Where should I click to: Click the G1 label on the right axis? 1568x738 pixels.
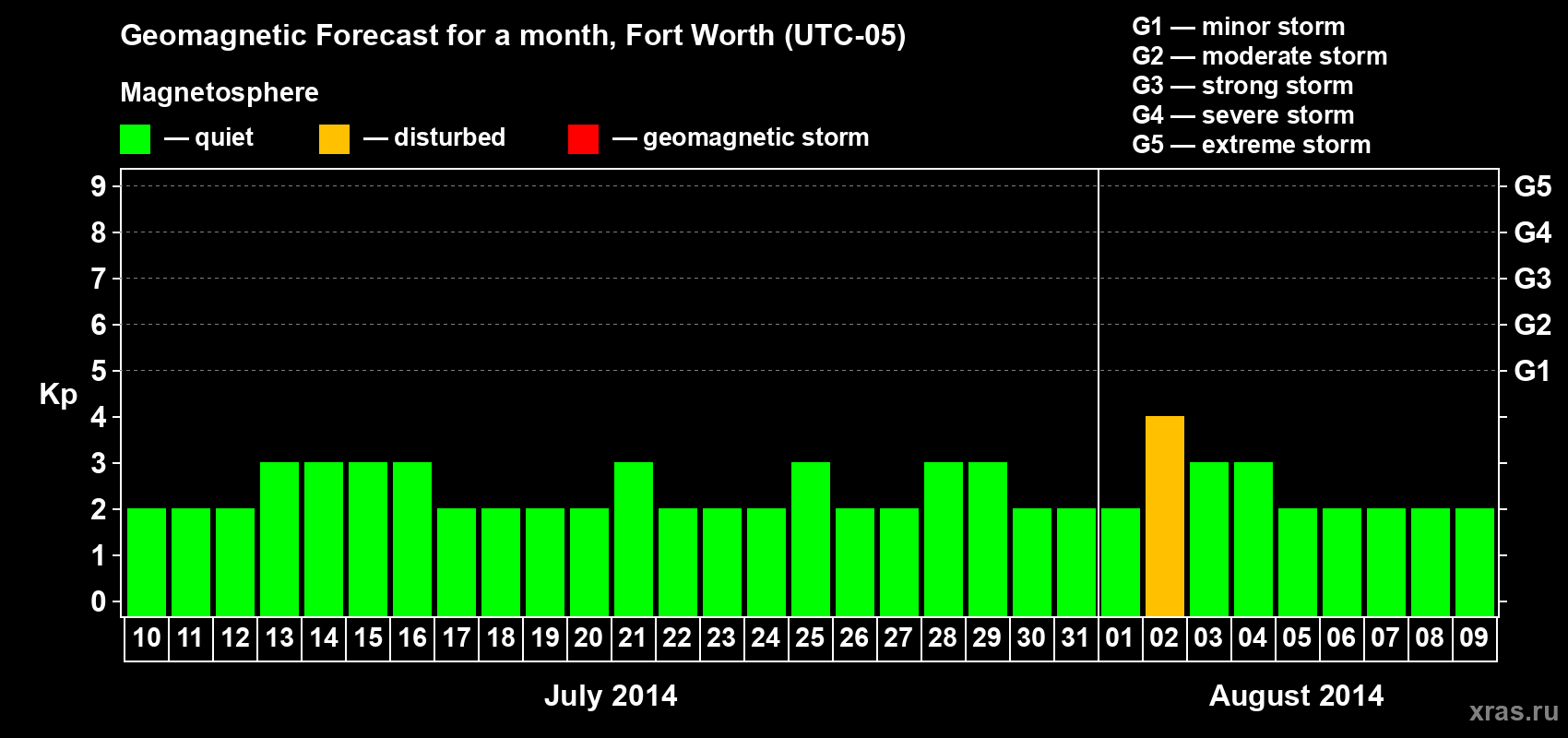1533,371
